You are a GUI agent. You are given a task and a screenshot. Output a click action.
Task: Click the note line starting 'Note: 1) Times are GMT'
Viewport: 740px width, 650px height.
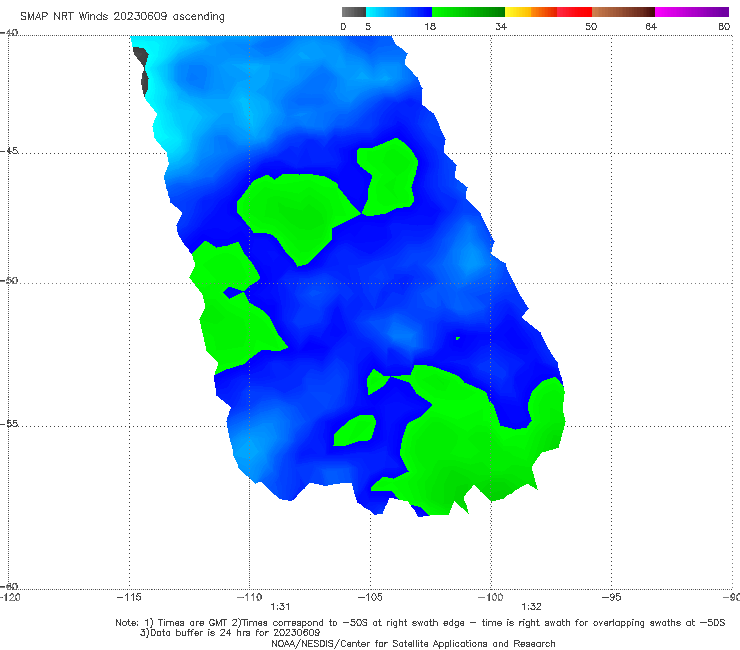tap(420, 623)
